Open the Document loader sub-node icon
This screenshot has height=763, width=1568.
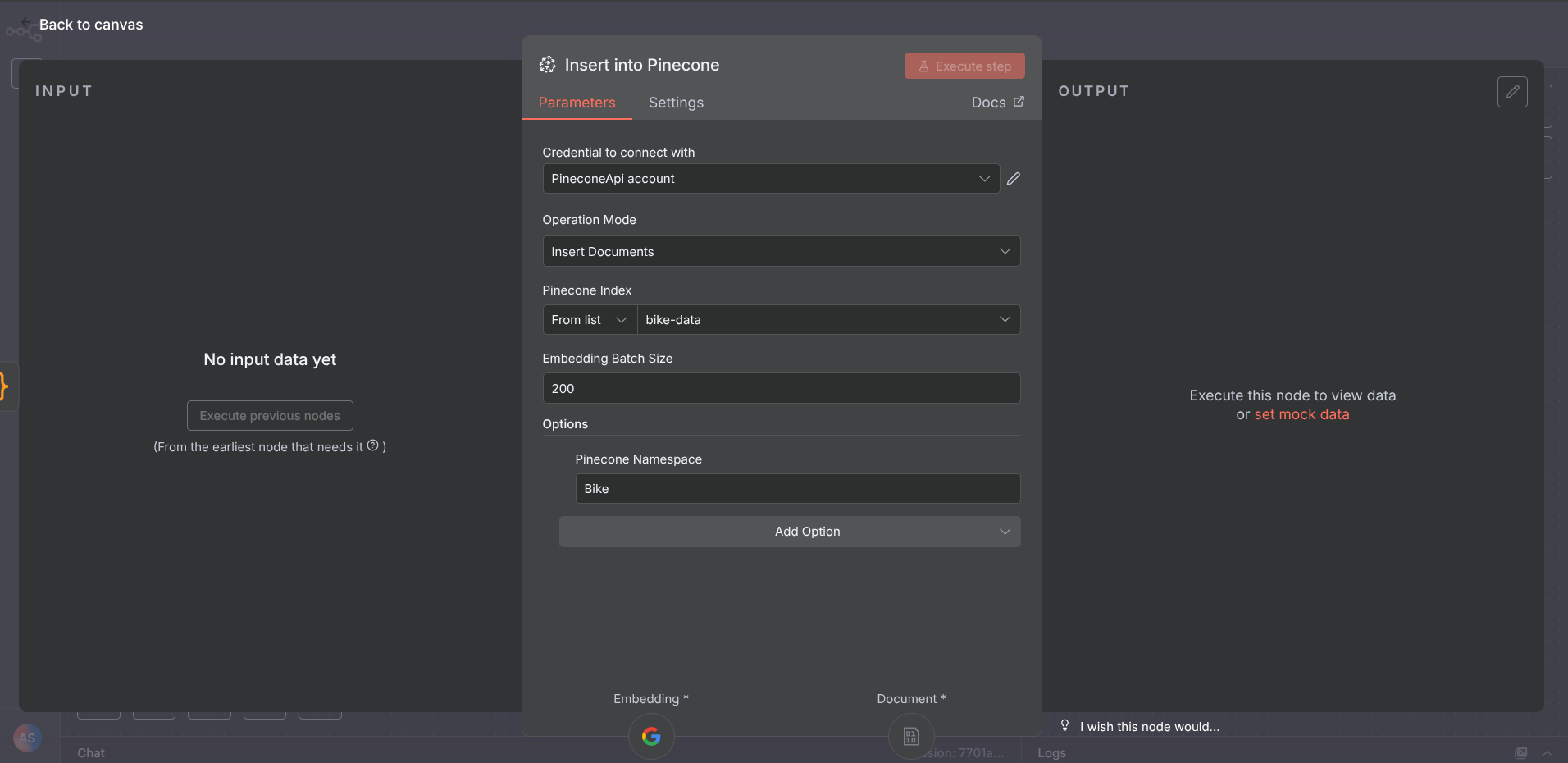point(911,736)
